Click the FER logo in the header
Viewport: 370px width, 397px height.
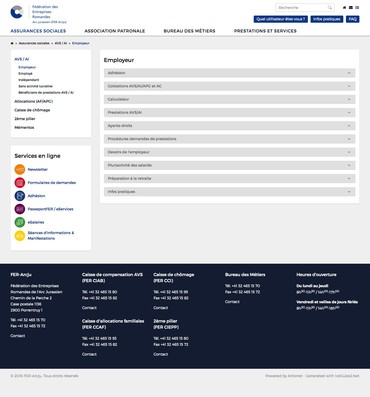[x=17, y=12]
